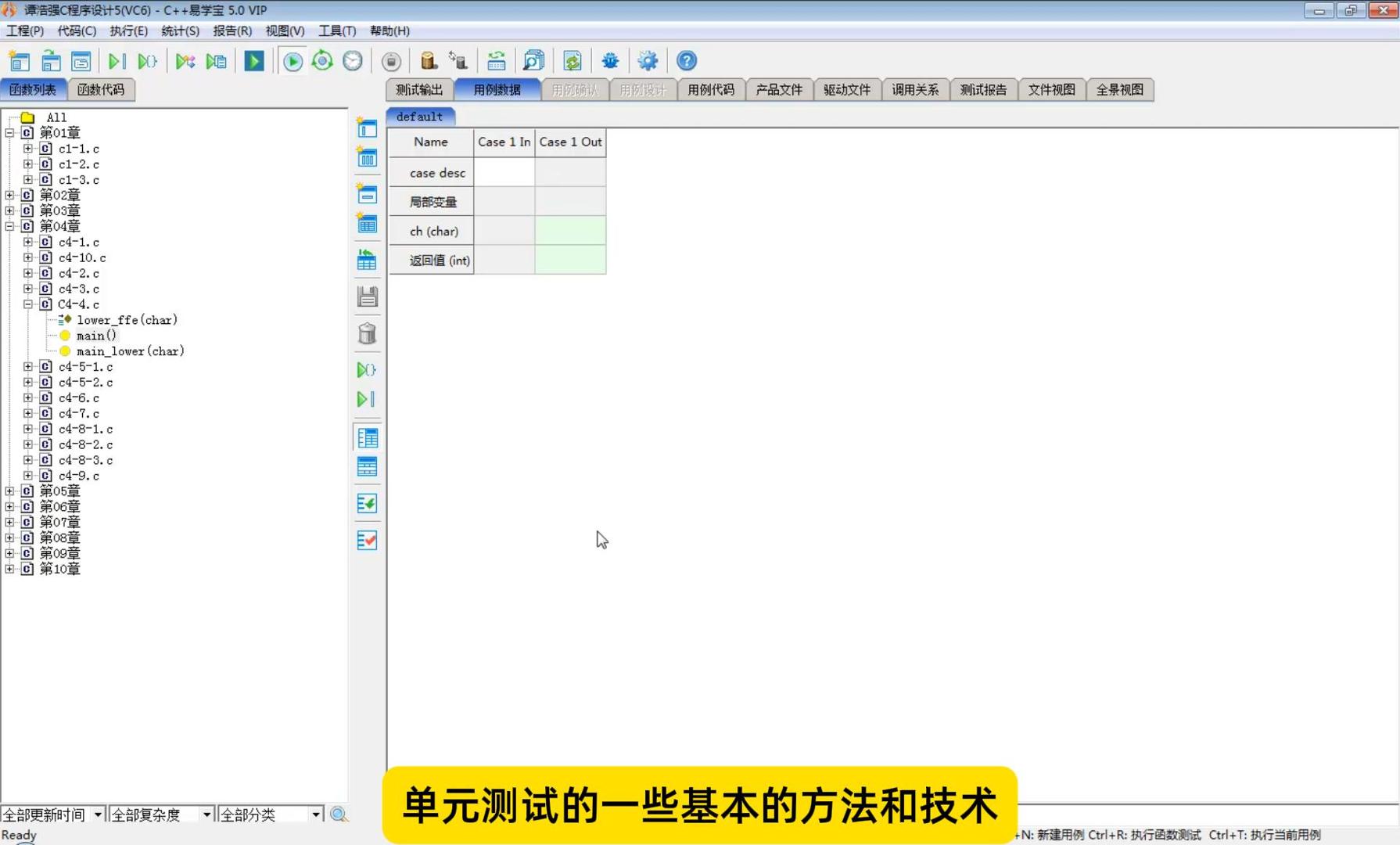
Task: Click the green arrows keyboard-style icon
Action: (x=497, y=61)
